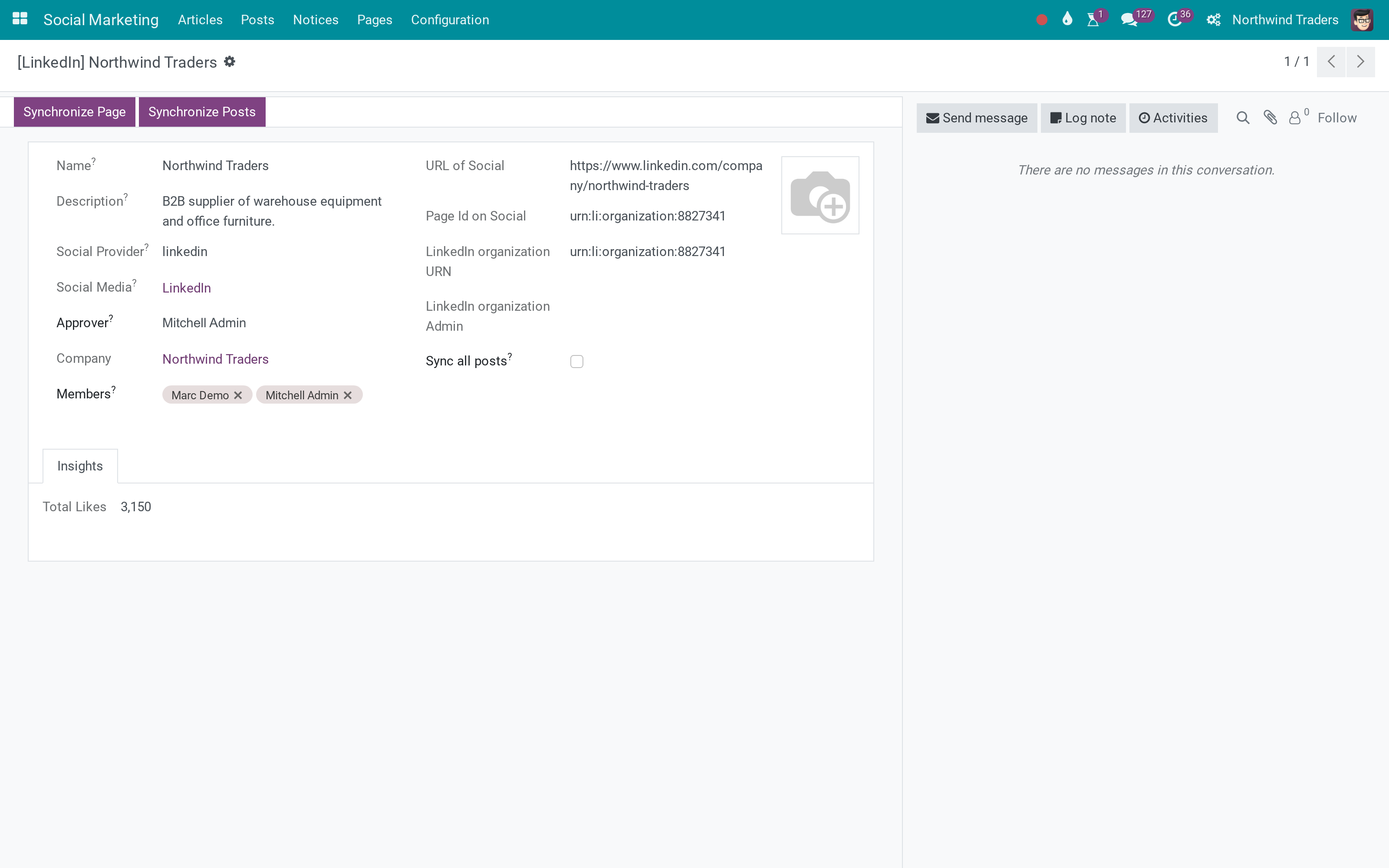Open the Notices menu
1389x868 pixels.
[x=316, y=20]
